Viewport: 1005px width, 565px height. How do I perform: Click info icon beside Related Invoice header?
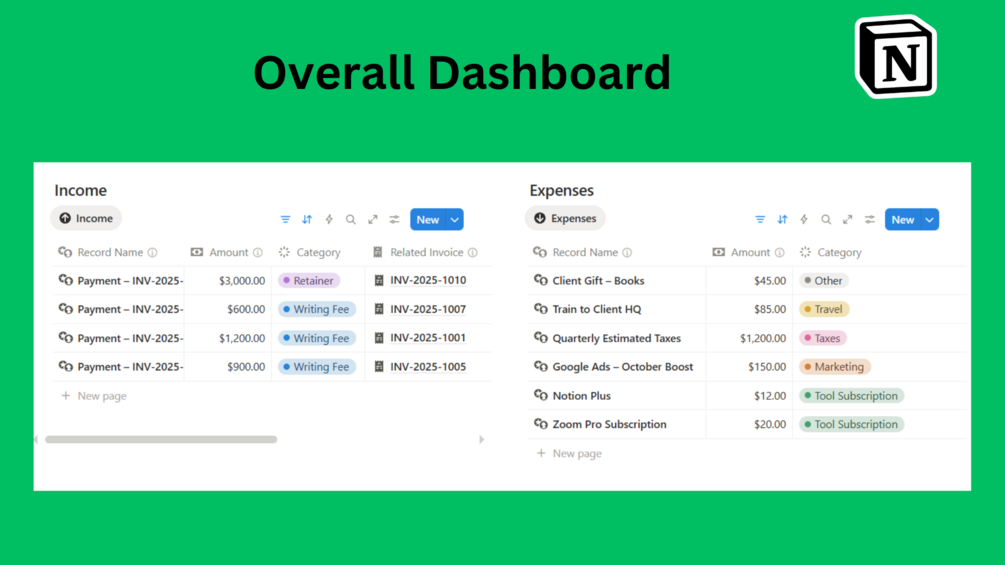click(x=472, y=252)
